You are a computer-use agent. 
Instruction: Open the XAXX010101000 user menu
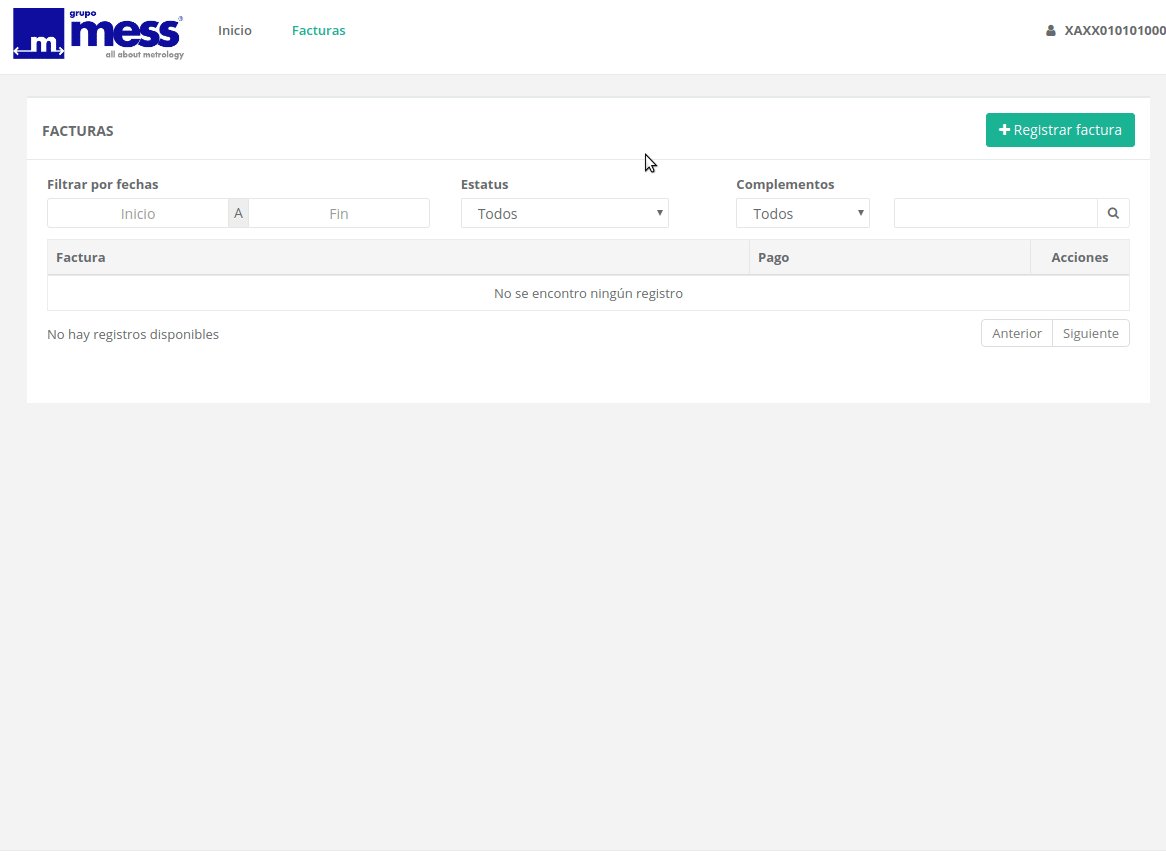tap(1106, 30)
